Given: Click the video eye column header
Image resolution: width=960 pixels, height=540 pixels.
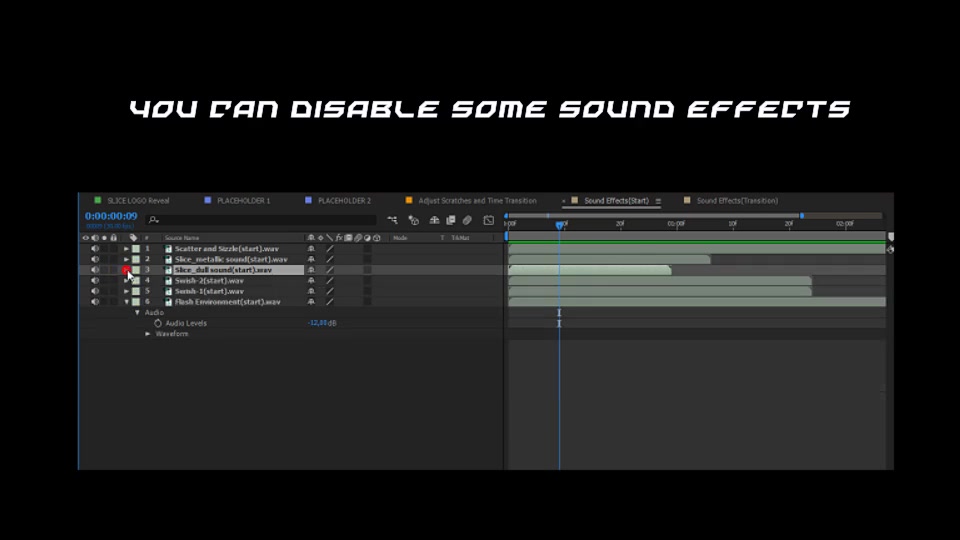Looking at the screenshot, I should tap(86, 238).
